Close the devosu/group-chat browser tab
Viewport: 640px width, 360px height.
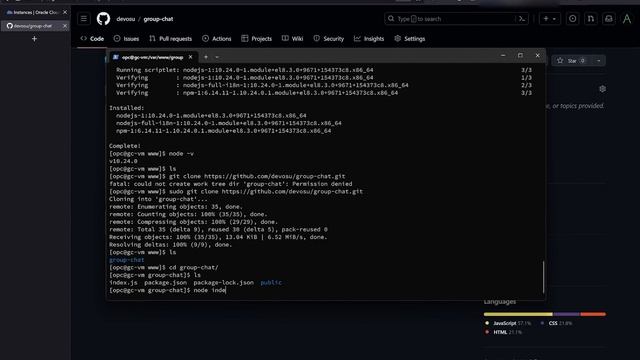(x=65, y=26)
